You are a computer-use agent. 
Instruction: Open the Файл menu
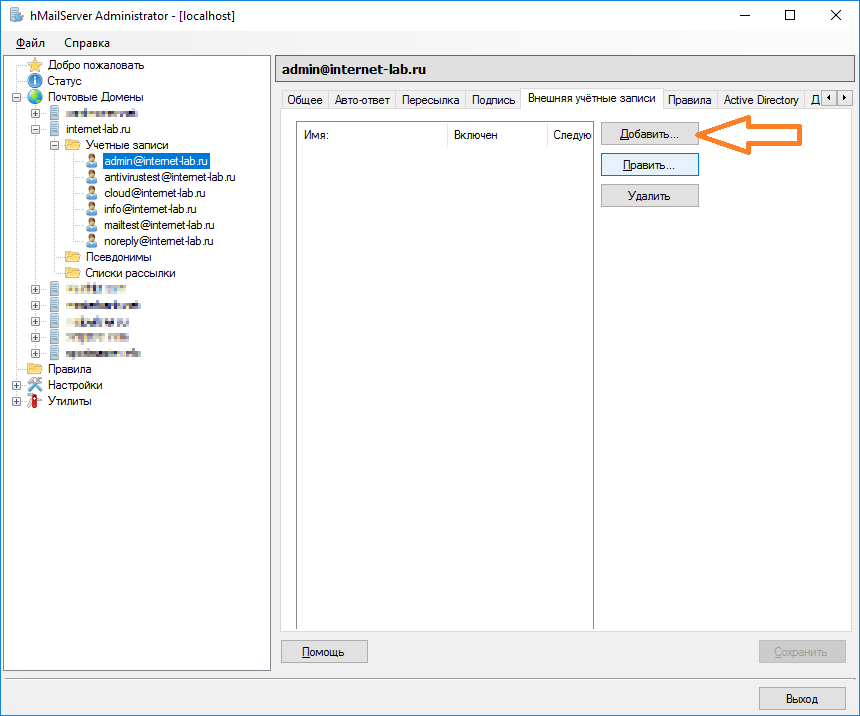click(30, 43)
